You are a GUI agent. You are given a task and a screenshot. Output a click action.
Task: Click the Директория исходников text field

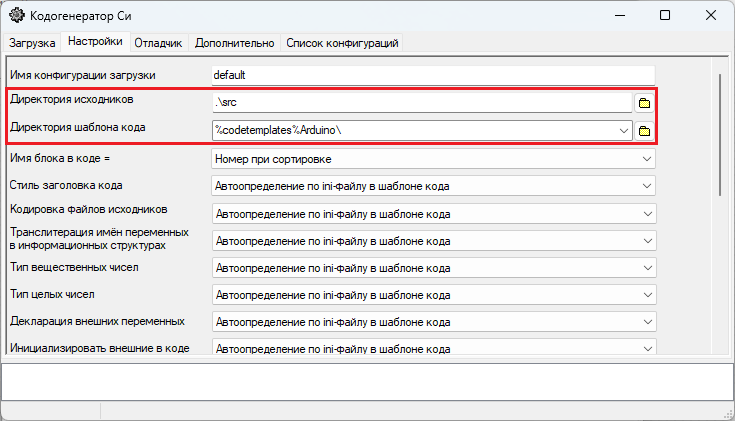pyautogui.click(x=420, y=103)
